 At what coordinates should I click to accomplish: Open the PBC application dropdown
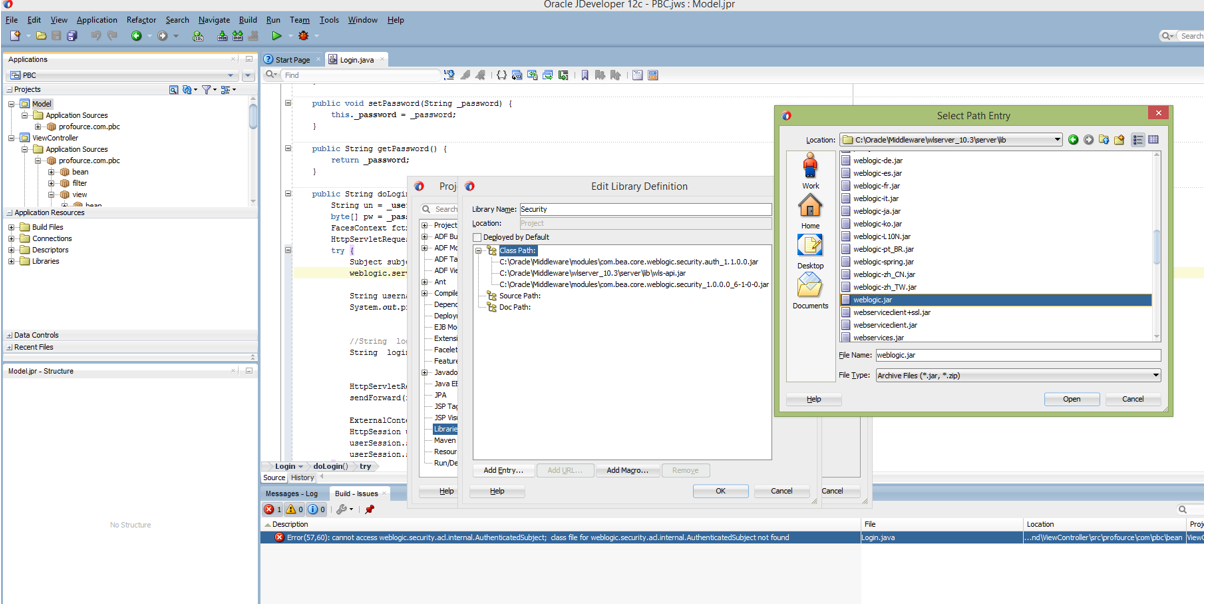230,75
